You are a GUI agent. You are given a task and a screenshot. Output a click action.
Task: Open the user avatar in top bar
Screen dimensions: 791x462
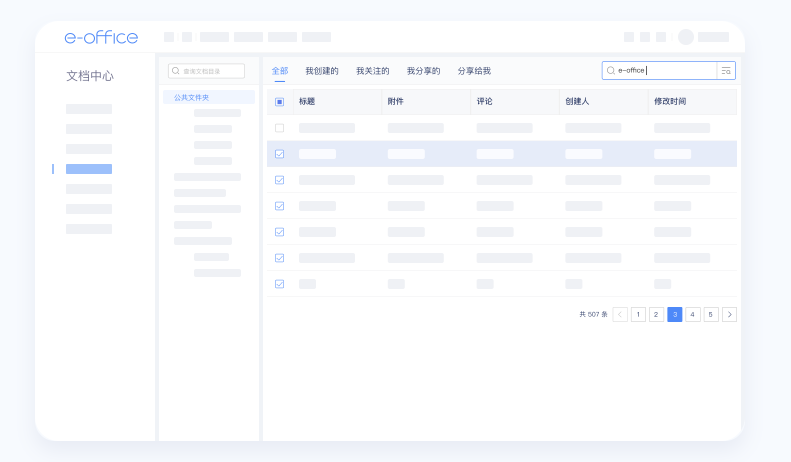coord(685,37)
